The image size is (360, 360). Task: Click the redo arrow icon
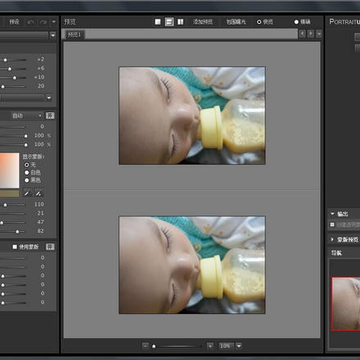coord(43,22)
